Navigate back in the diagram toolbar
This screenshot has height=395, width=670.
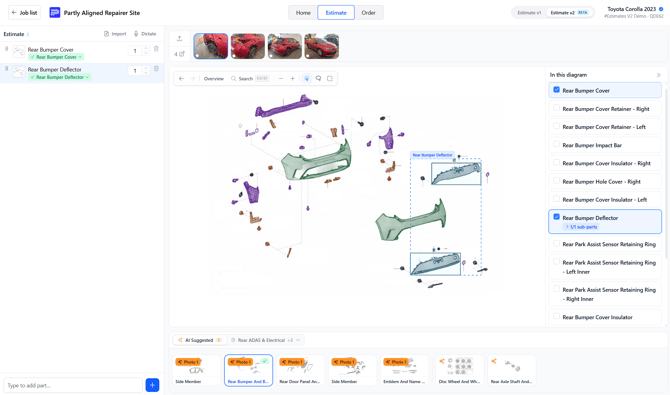182,79
